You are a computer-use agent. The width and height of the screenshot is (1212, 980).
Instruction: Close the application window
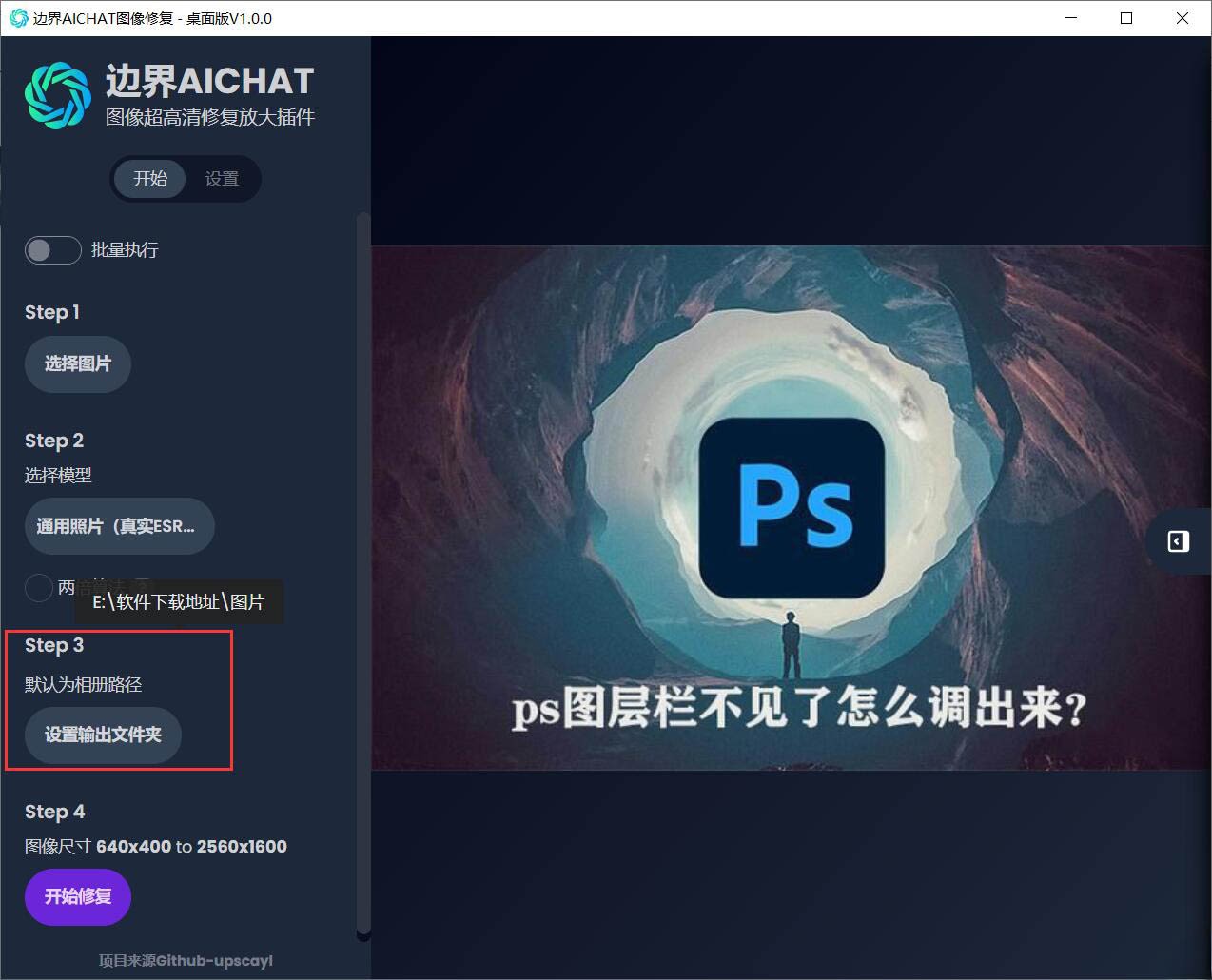coord(1183,18)
